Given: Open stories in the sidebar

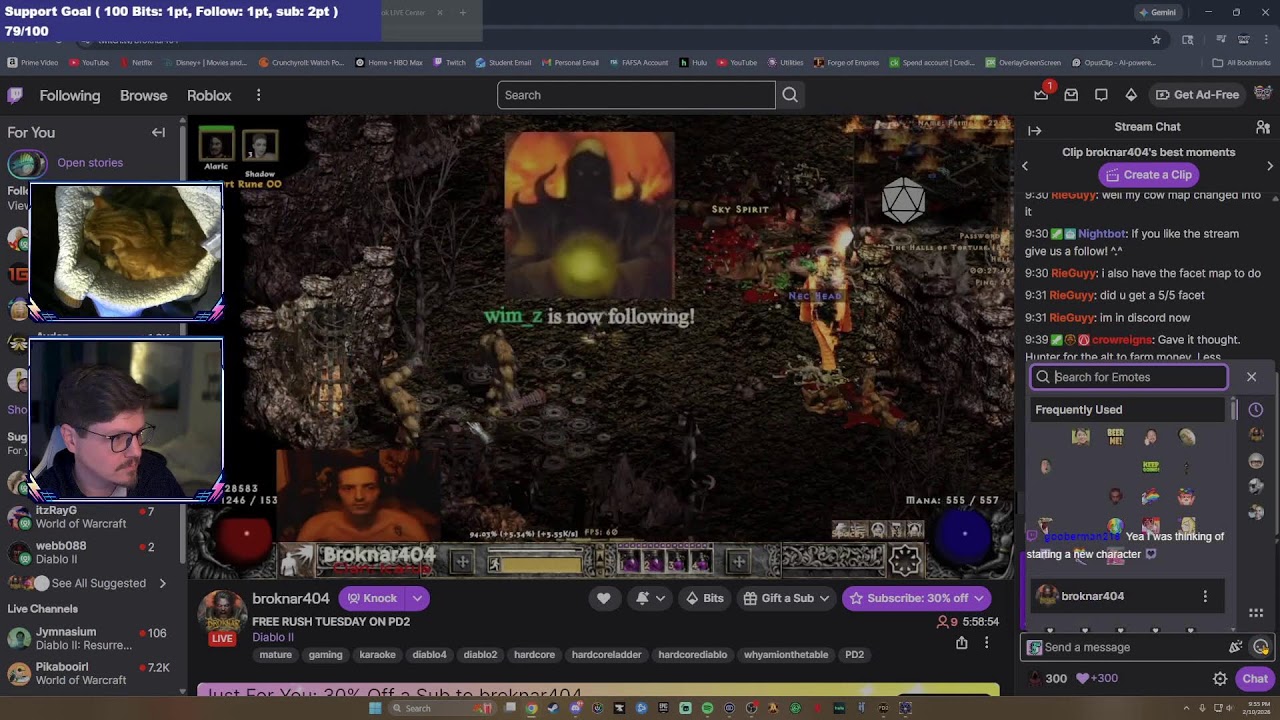Looking at the screenshot, I should click(90, 163).
